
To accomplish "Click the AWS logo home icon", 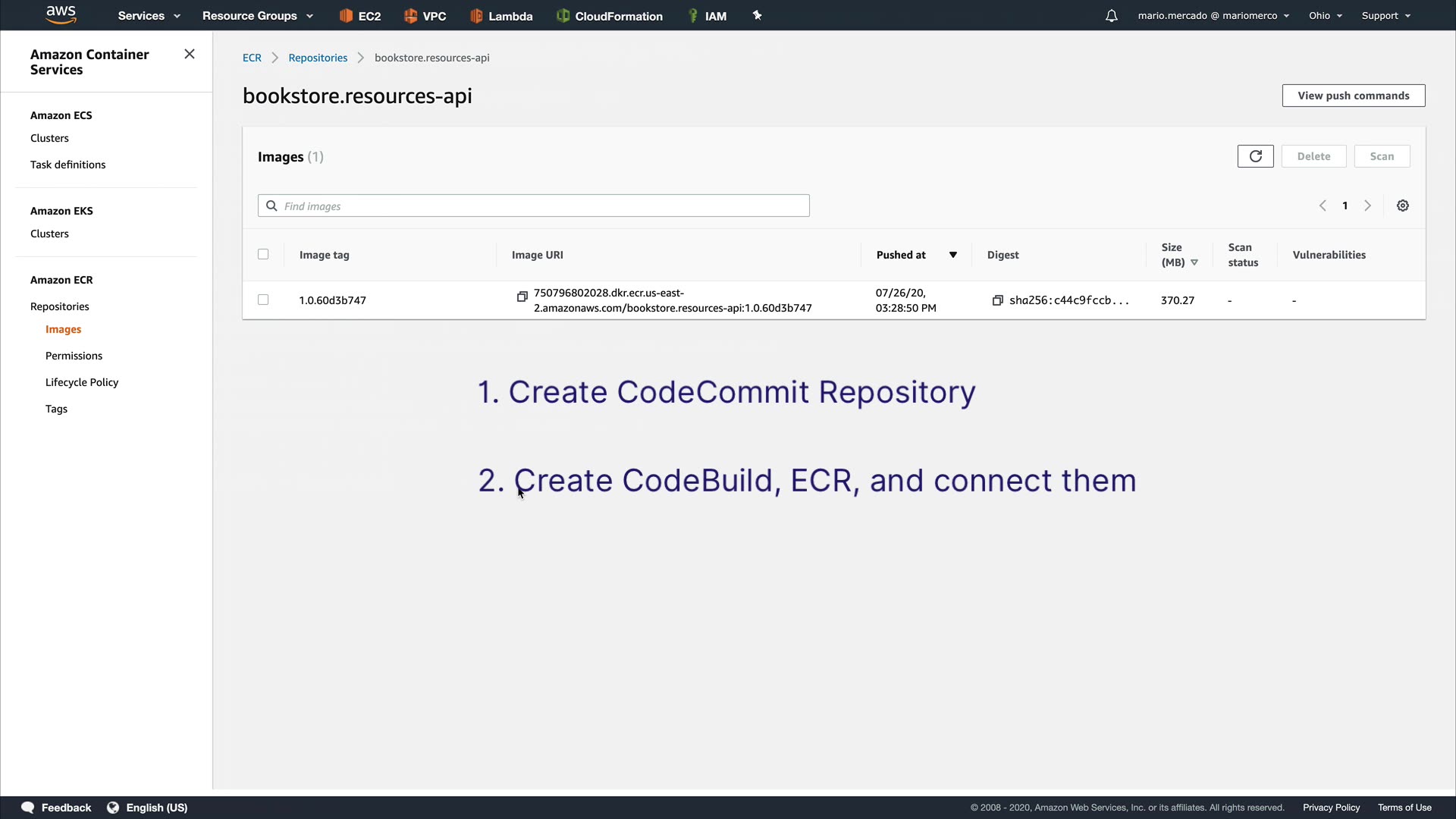I will pyautogui.click(x=61, y=14).
